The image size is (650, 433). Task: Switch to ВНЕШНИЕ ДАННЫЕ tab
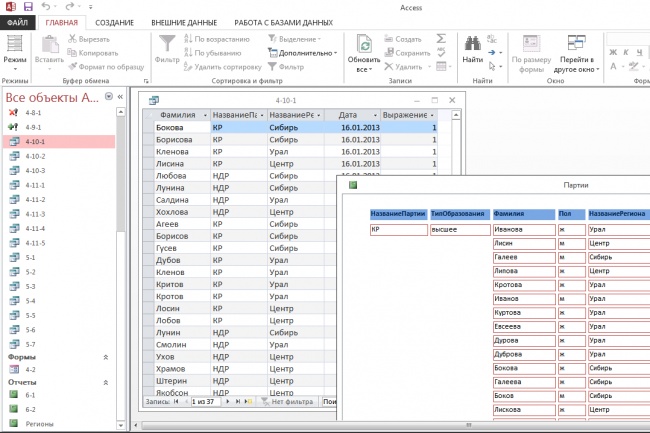[184, 22]
